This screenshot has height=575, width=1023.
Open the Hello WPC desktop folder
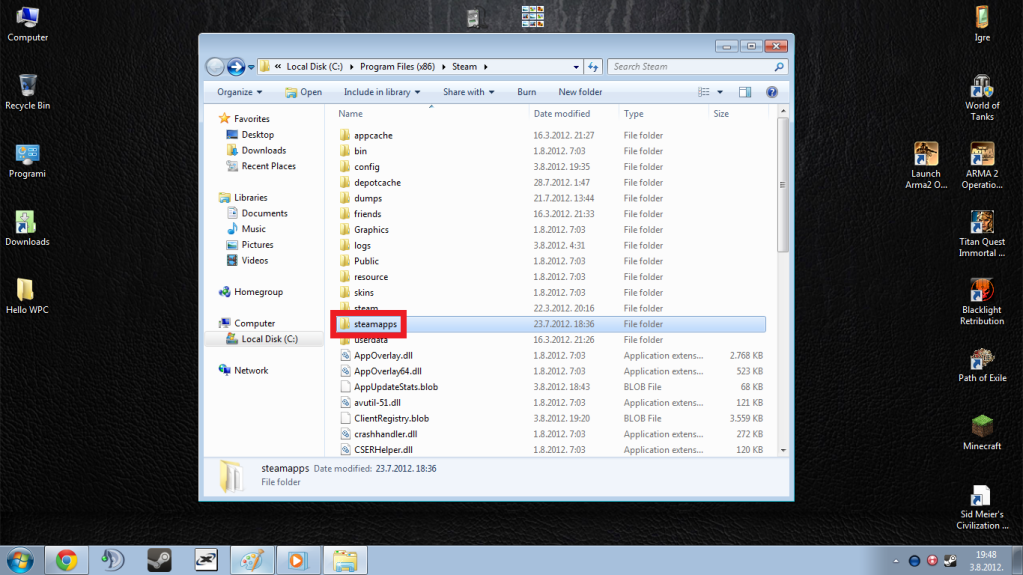[27, 296]
